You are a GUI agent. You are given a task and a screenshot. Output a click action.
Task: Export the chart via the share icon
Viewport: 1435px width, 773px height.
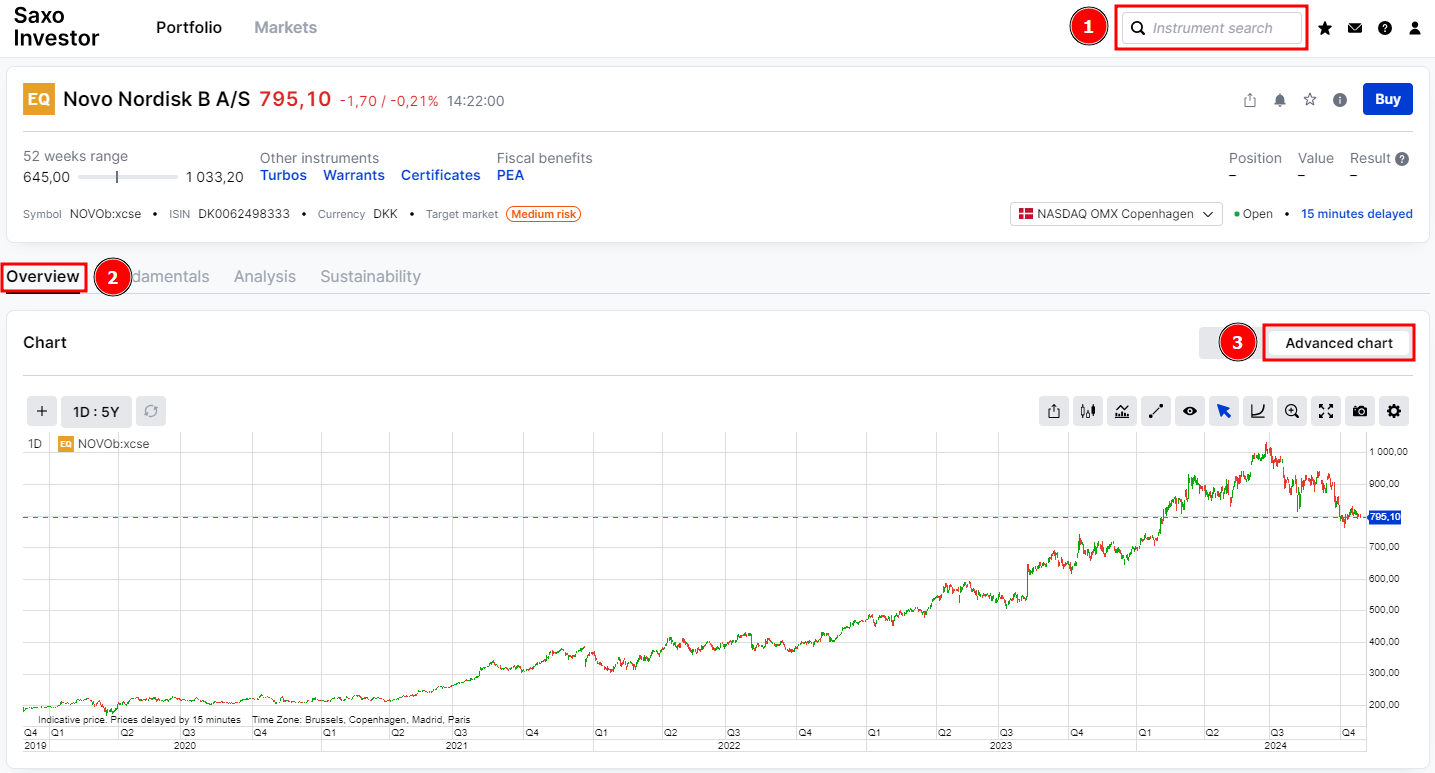[x=1054, y=411]
